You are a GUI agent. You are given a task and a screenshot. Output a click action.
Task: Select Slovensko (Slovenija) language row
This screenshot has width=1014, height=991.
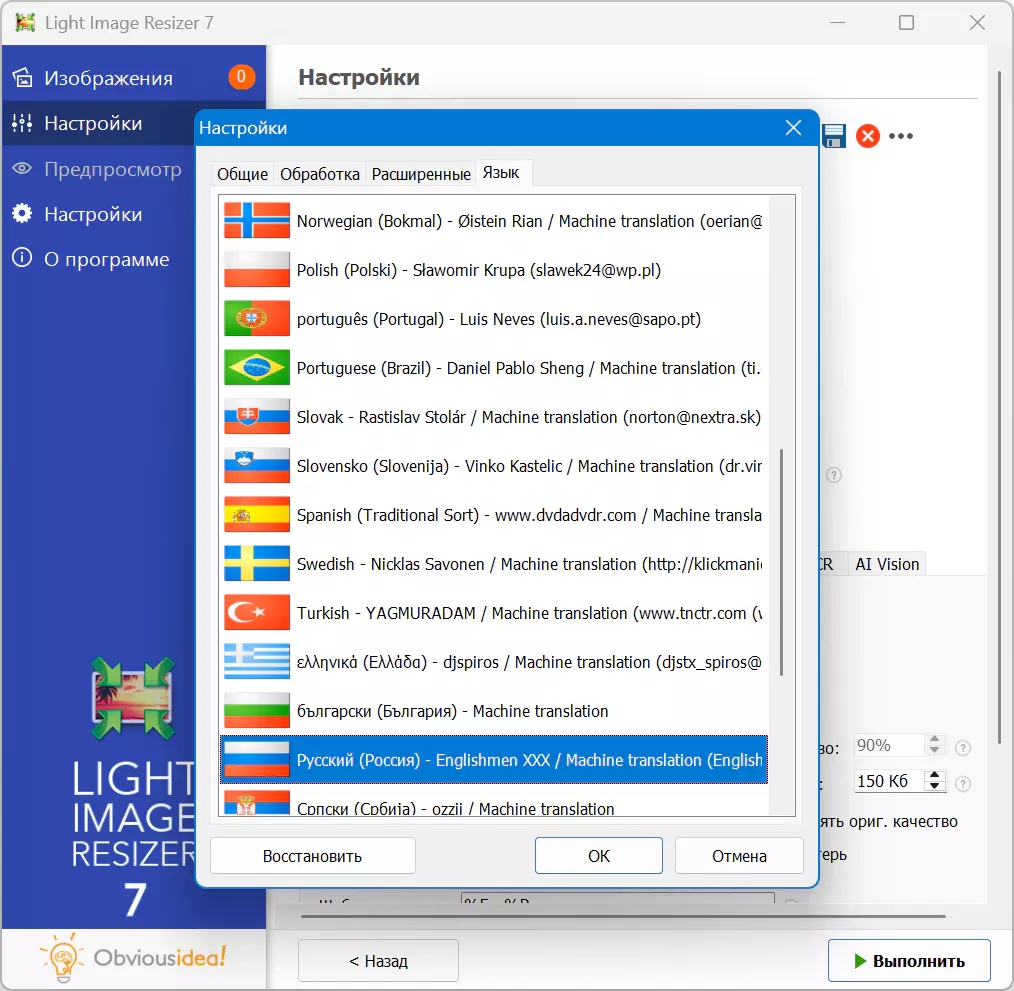coord(494,466)
